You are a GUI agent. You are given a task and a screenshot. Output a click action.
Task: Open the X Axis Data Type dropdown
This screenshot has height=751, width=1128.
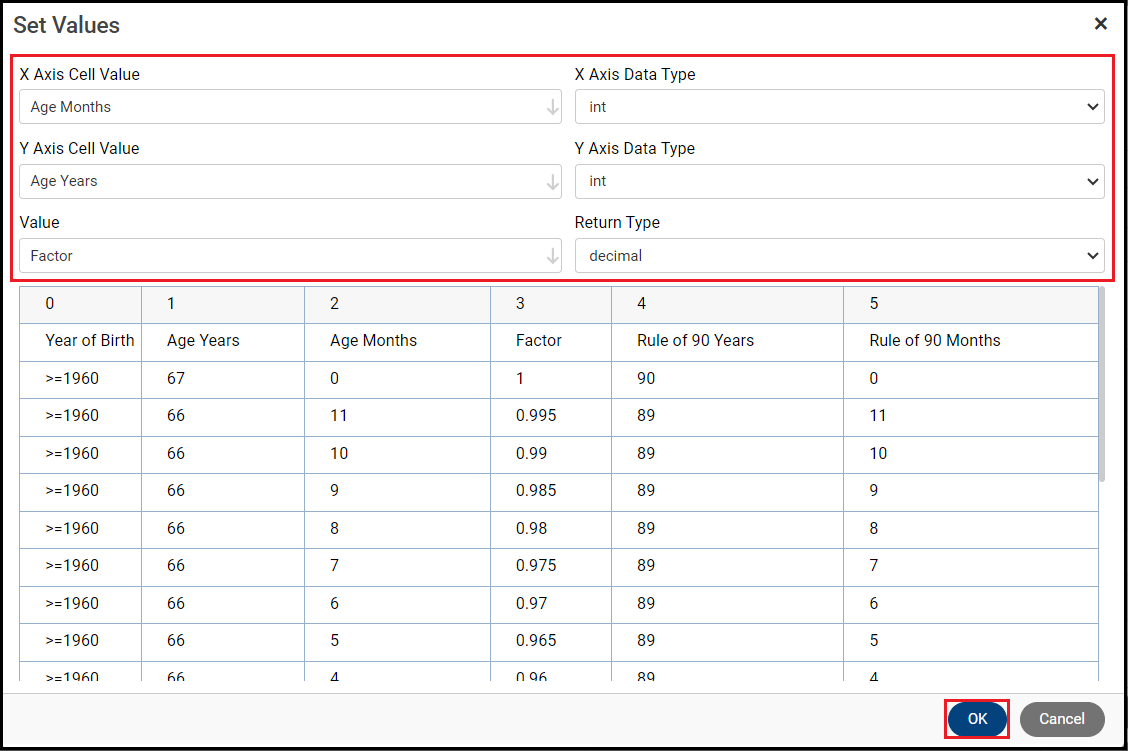coord(839,107)
